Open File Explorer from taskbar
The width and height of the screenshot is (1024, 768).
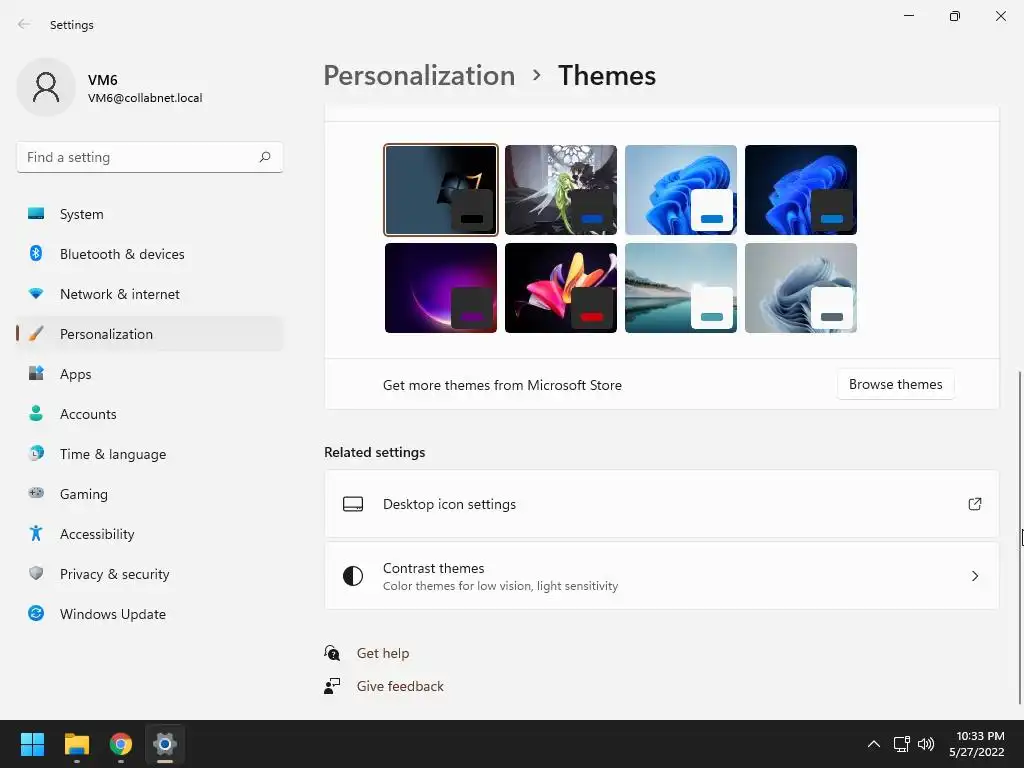coord(76,744)
